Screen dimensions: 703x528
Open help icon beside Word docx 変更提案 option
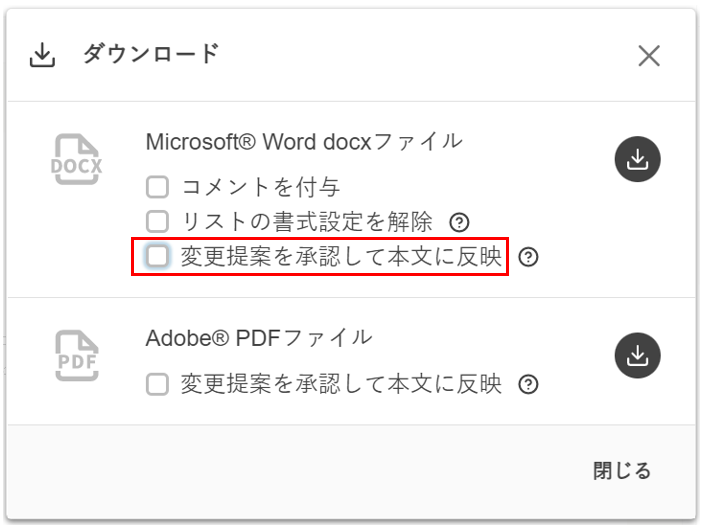point(529,257)
